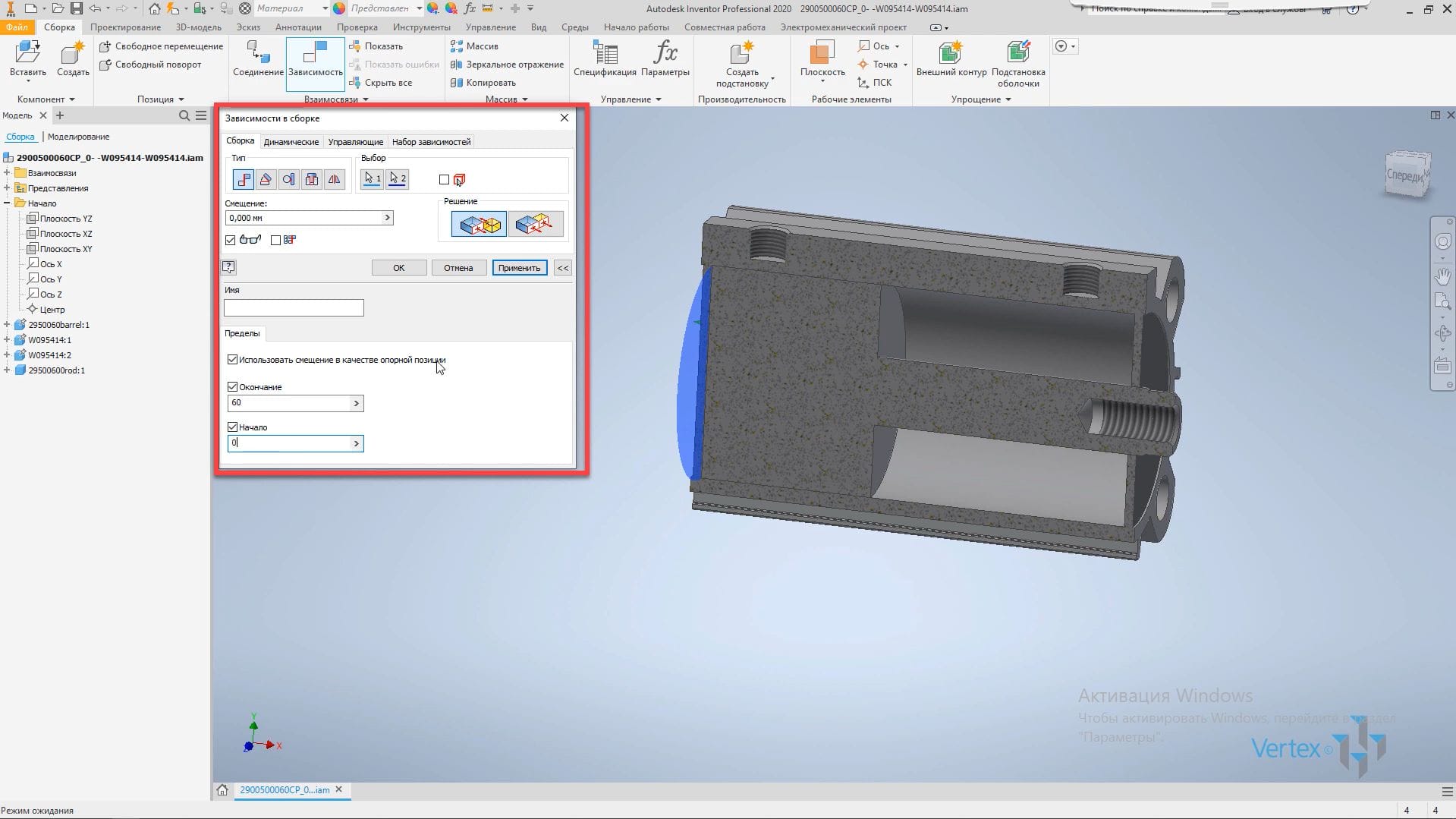Select the Mate constraint type icon
Viewport: 1456px width, 819px height.
(x=244, y=179)
